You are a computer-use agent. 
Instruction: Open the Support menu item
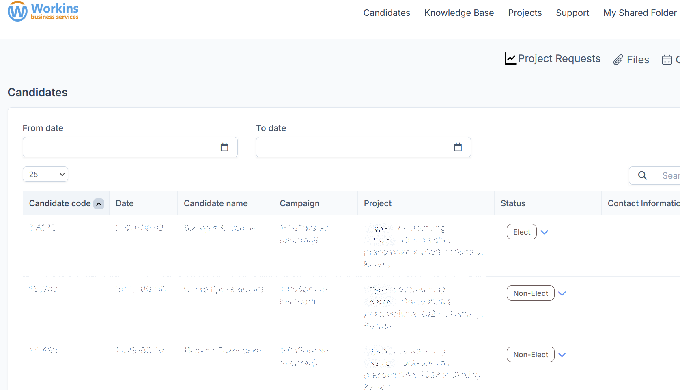click(x=572, y=13)
